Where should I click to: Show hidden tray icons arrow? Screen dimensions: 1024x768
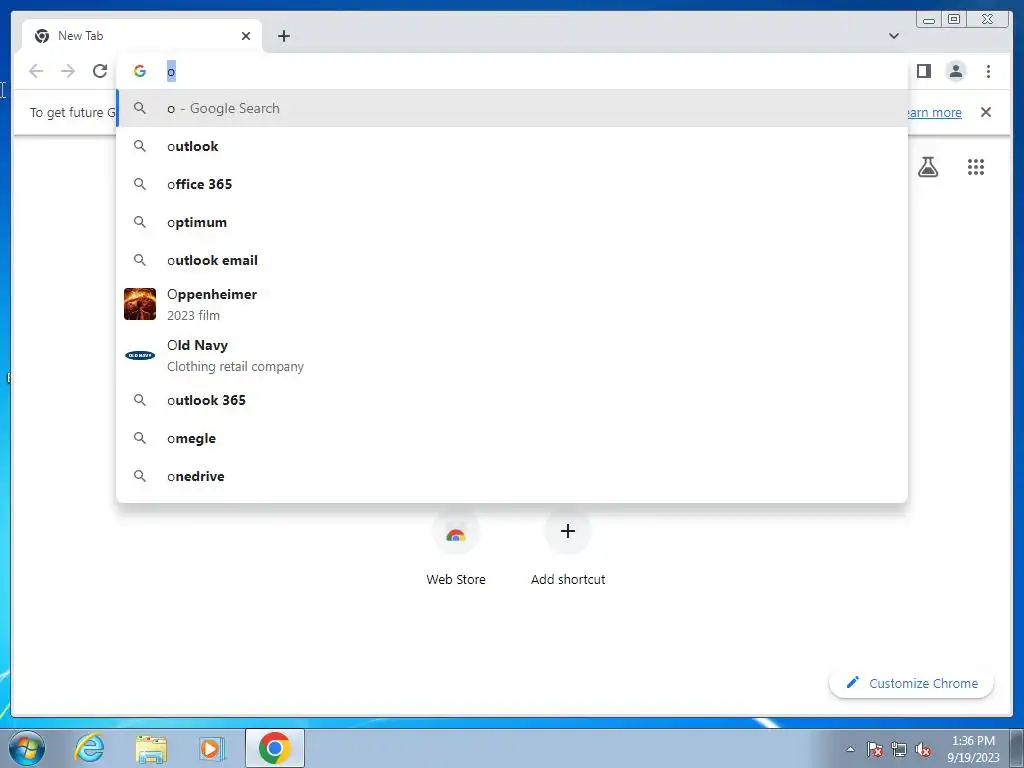click(850, 749)
